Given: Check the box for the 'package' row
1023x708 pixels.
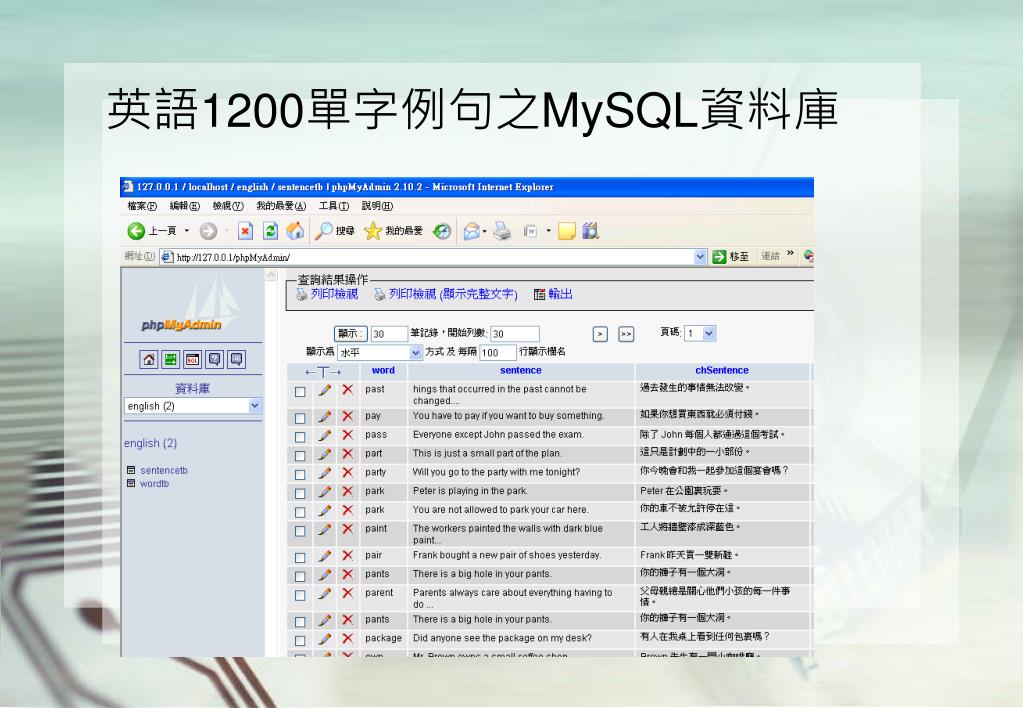Looking at the screenshot, I should (300, 640).
